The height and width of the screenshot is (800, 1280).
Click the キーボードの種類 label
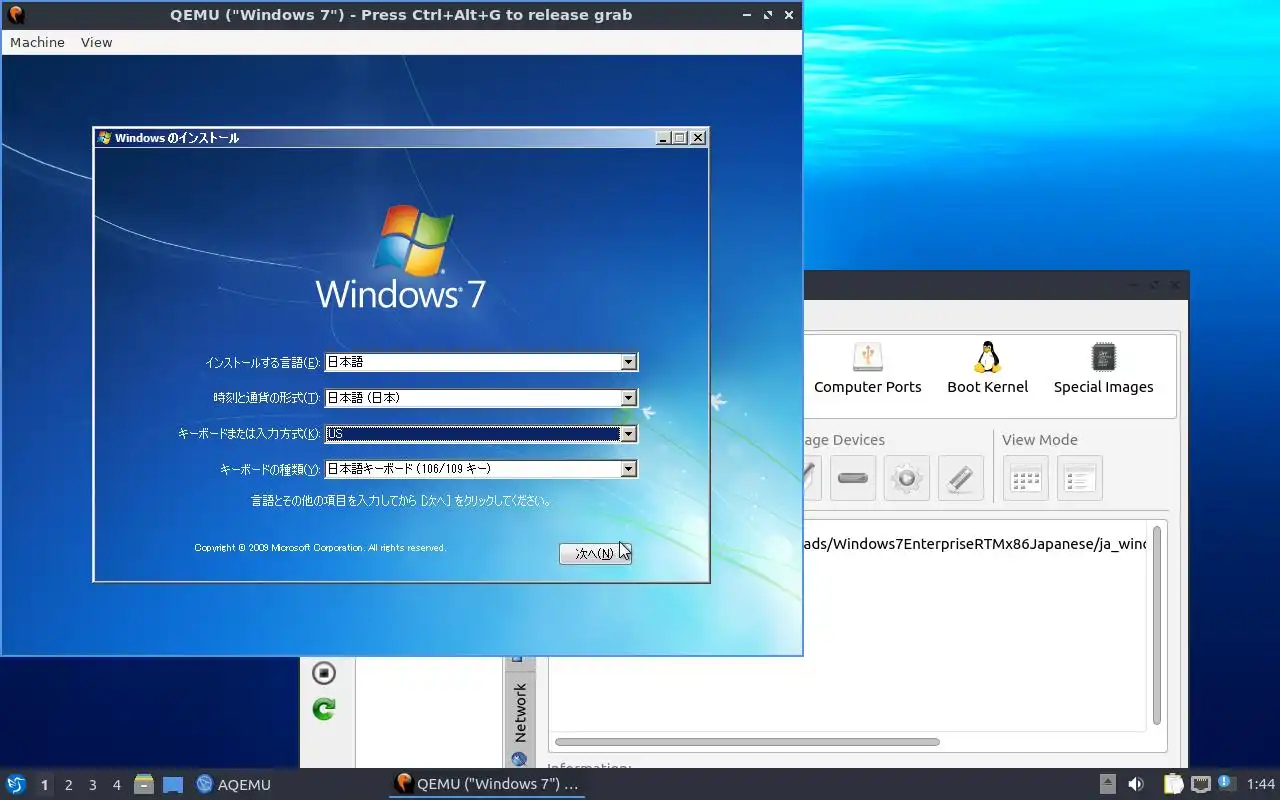click(x=270, y=469)
